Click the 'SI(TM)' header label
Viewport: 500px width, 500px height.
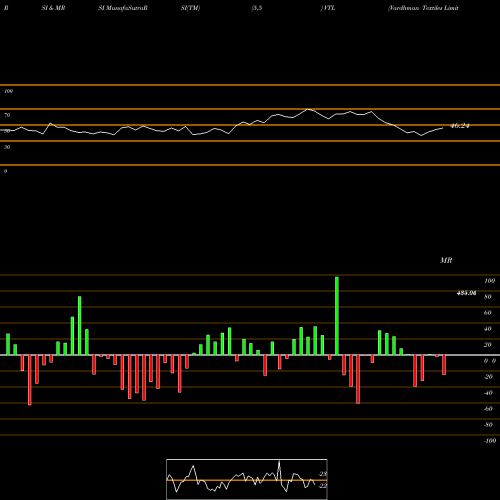pyautogui.click(x=190, y=8)
